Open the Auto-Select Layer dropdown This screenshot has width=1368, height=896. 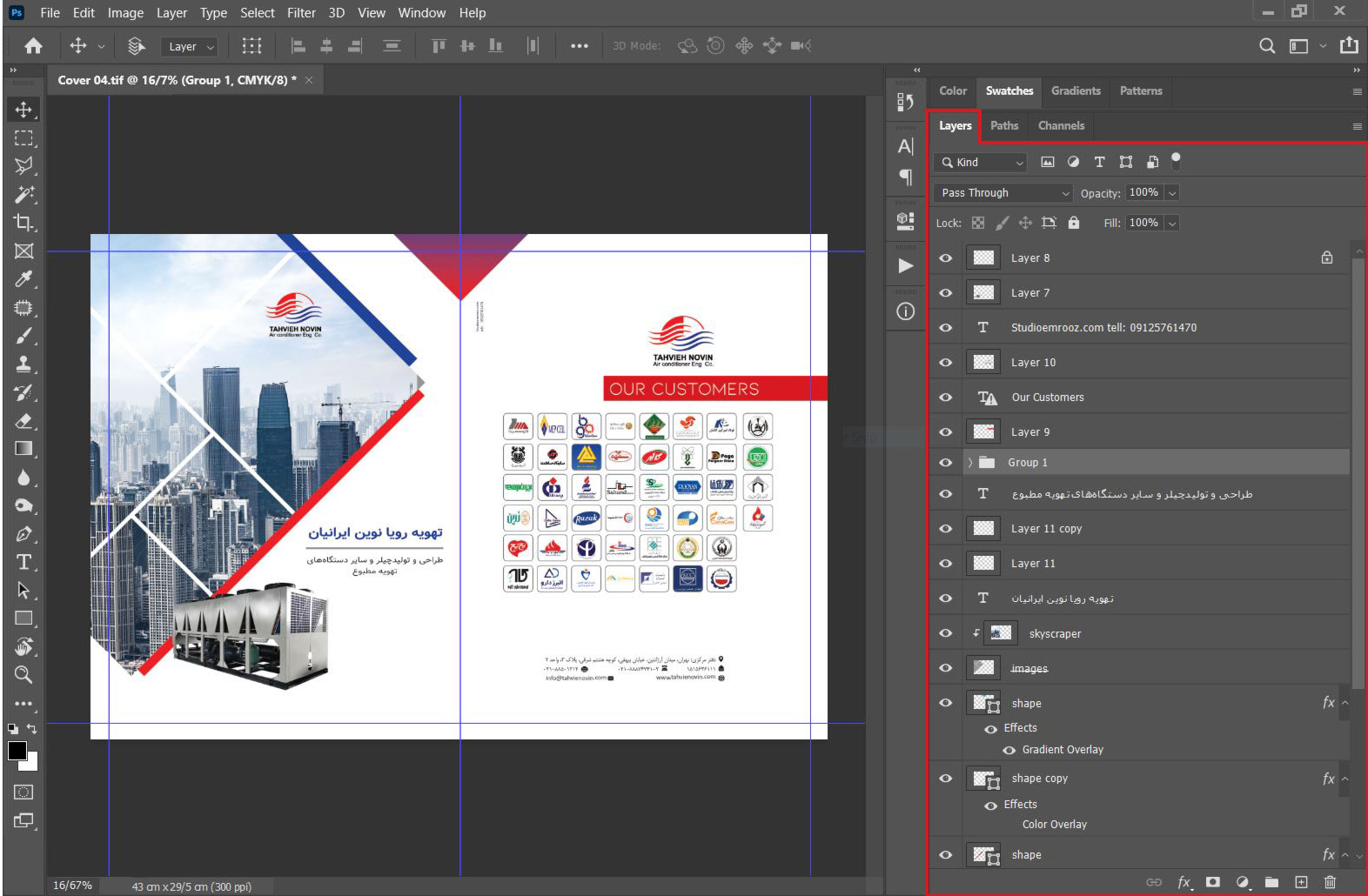pyautogui.click(x=188, y=47)
